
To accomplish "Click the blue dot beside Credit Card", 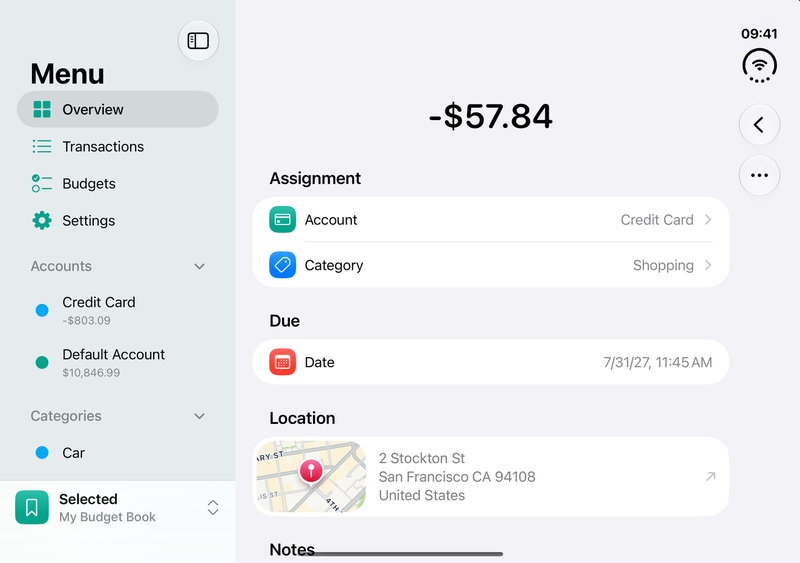I will click(x=42, y=310).
